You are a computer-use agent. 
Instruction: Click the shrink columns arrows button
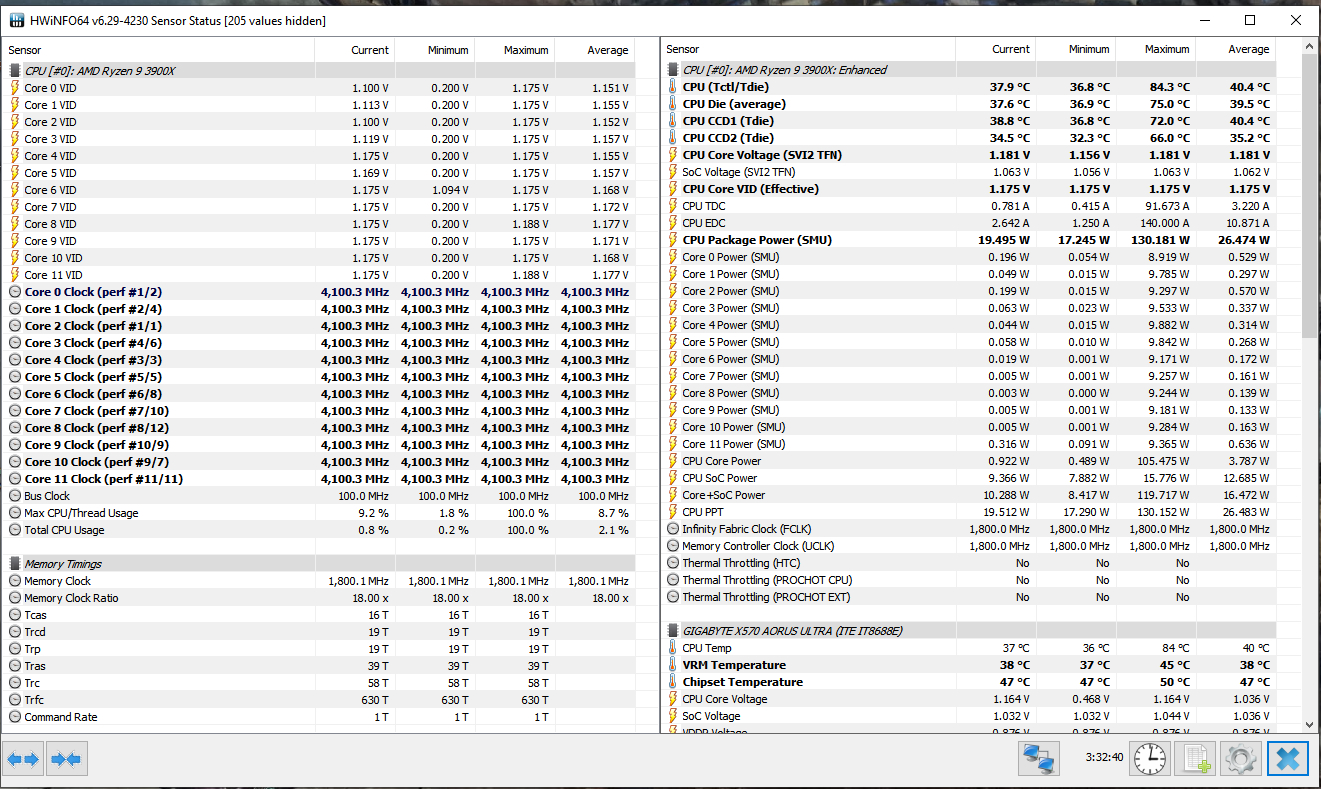[x=67, y=759]
